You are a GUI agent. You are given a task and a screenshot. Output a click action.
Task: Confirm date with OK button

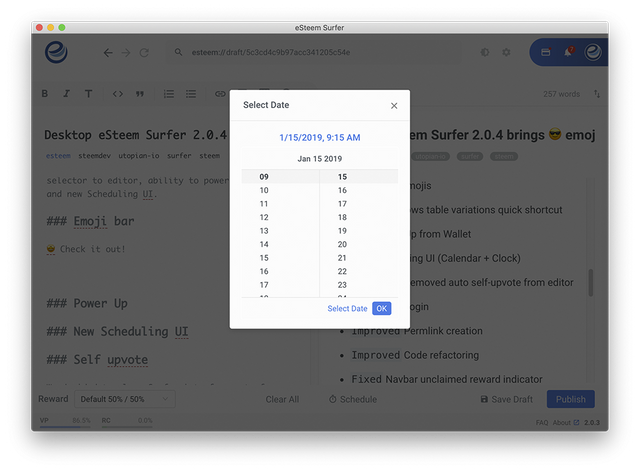[x=382, y=309]
